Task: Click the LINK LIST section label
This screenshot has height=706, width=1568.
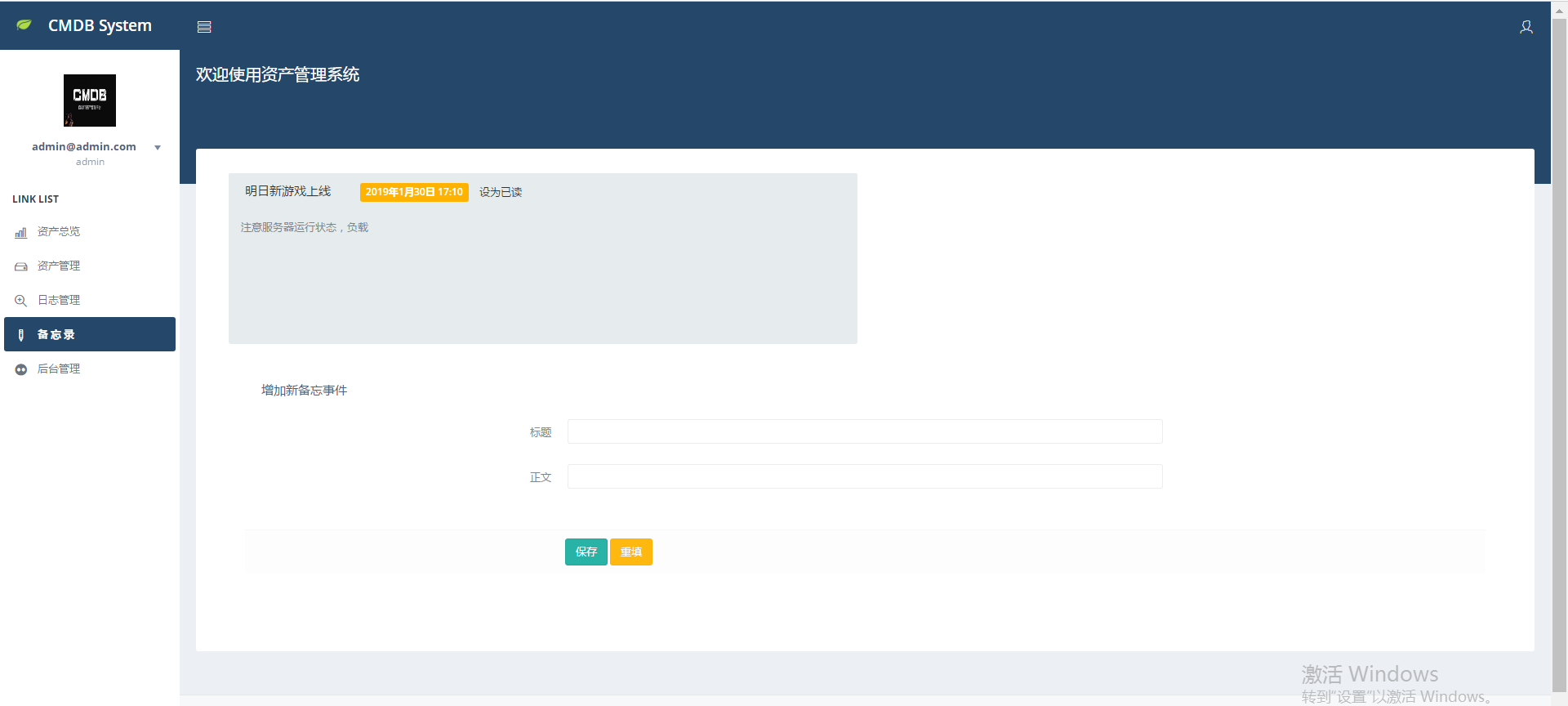Action: click(x=35, y=199)
